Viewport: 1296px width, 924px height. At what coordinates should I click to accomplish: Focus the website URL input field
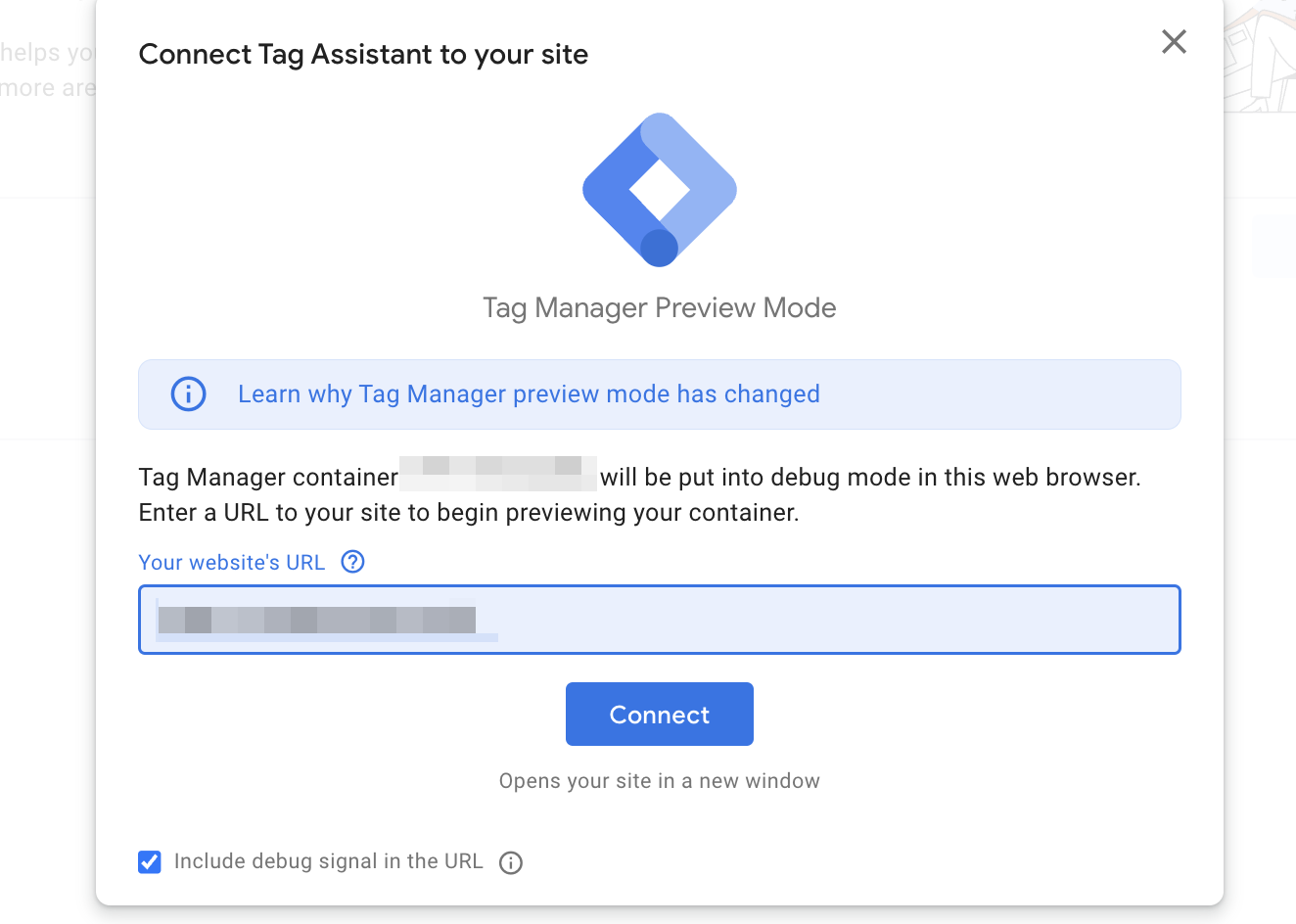coord(660,620)
